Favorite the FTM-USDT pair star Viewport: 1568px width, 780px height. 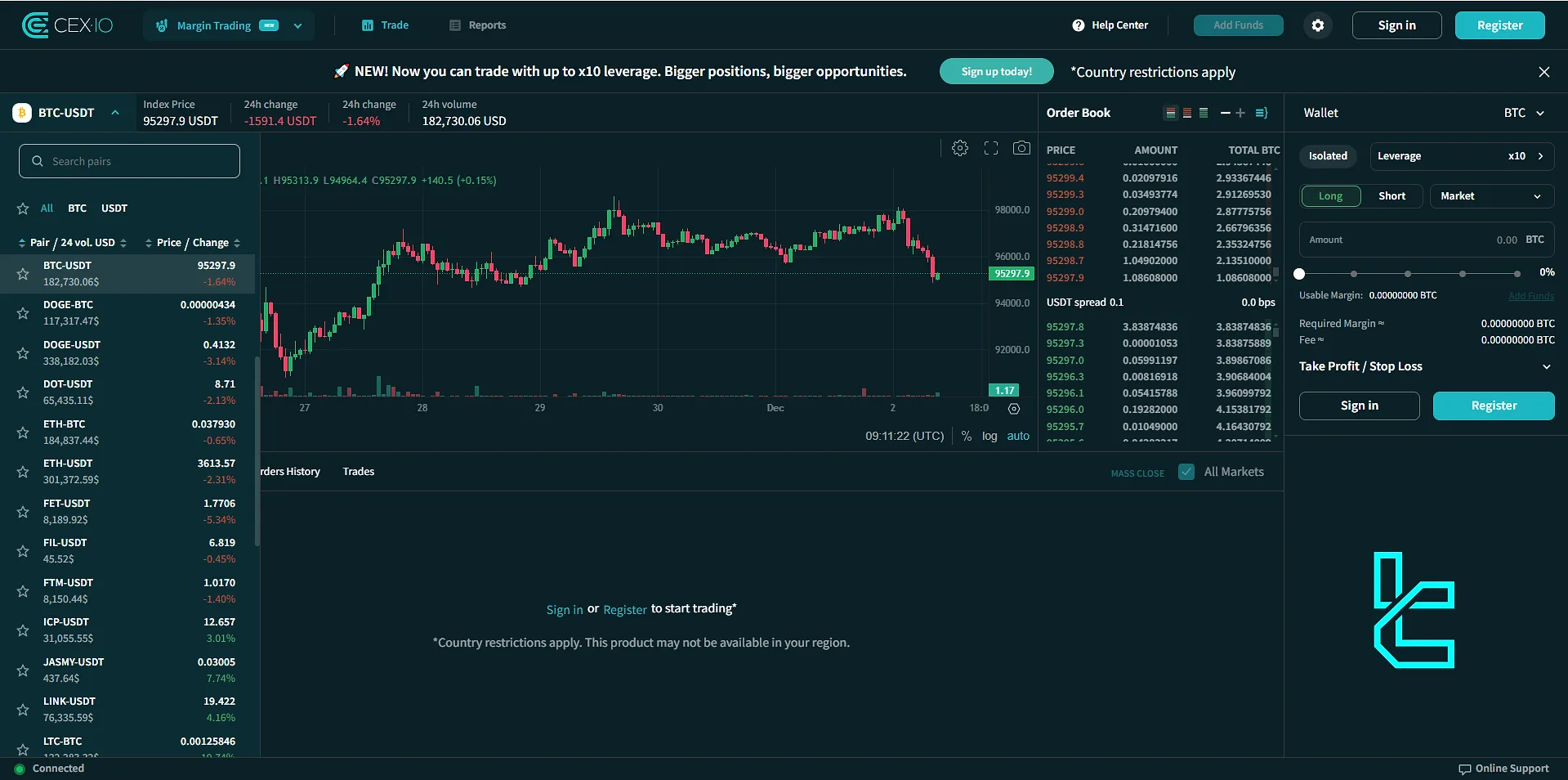pos(23,591)
